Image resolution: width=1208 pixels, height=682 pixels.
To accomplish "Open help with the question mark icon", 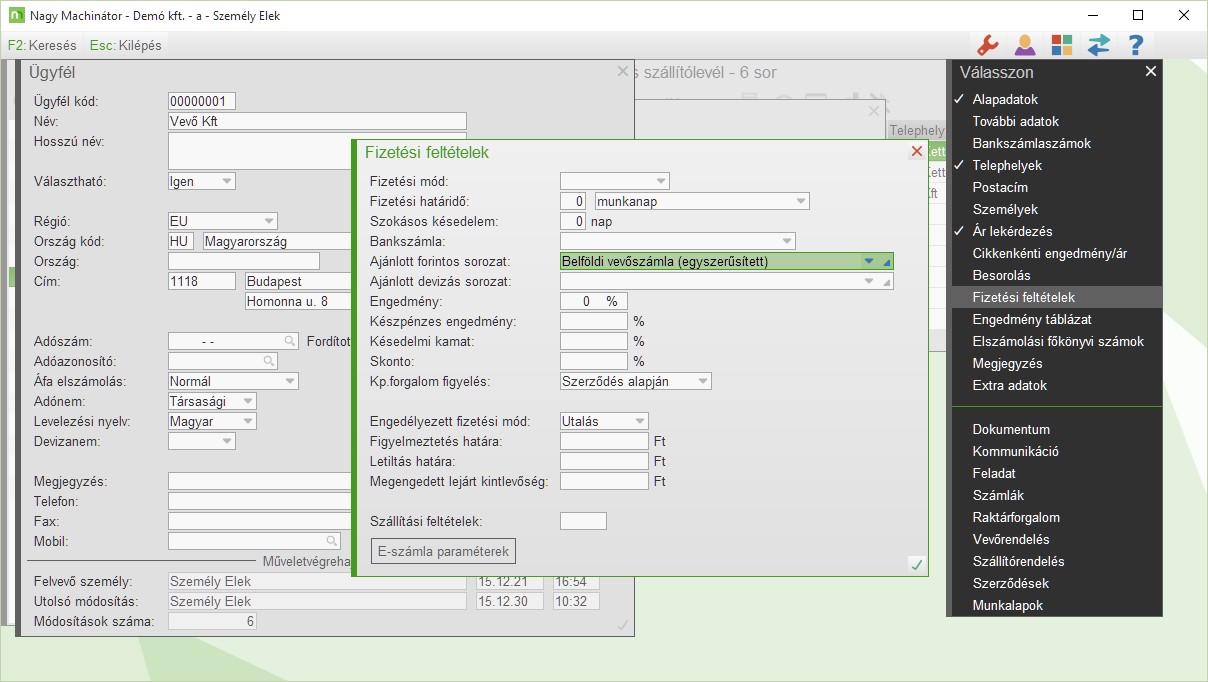I will click(1135, 45).
